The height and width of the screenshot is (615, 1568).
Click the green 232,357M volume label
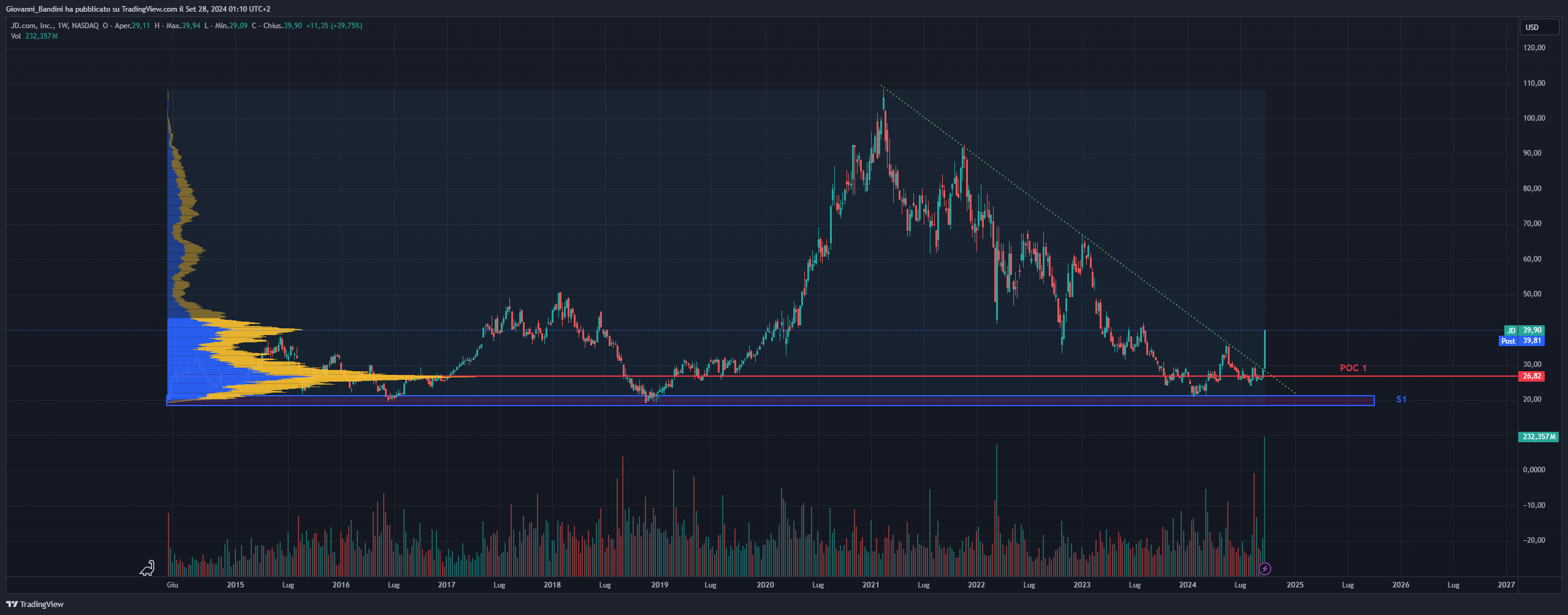pyautogui.click(x=1539, y=437)
